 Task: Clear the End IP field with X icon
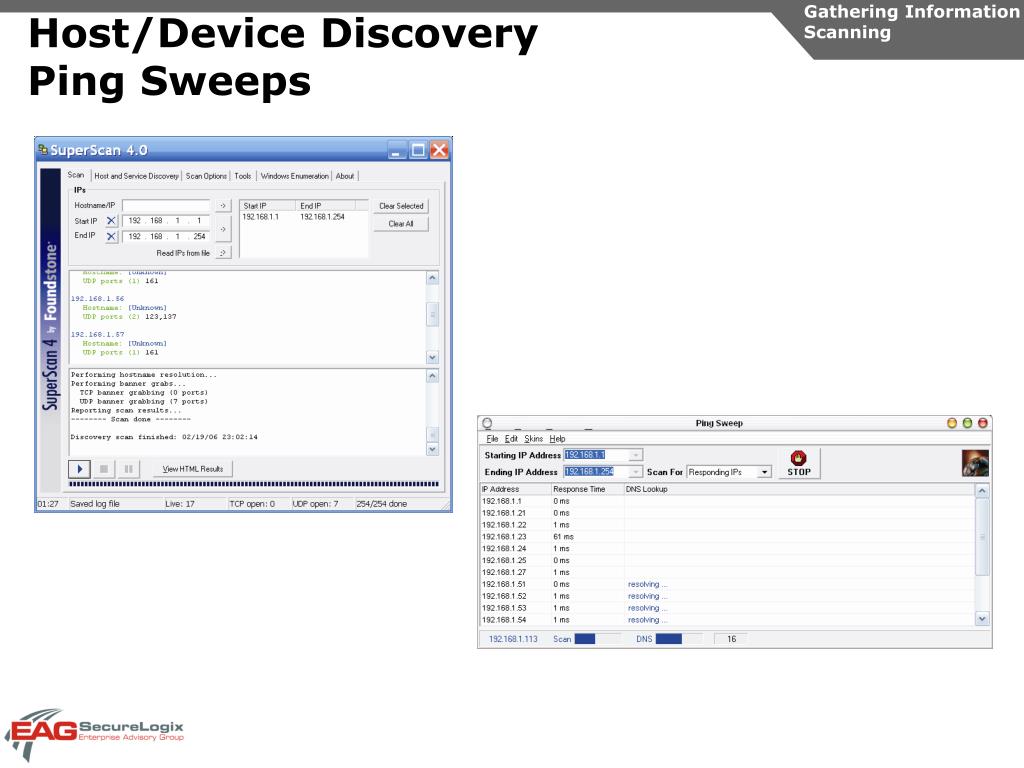(x=111, y=236)
